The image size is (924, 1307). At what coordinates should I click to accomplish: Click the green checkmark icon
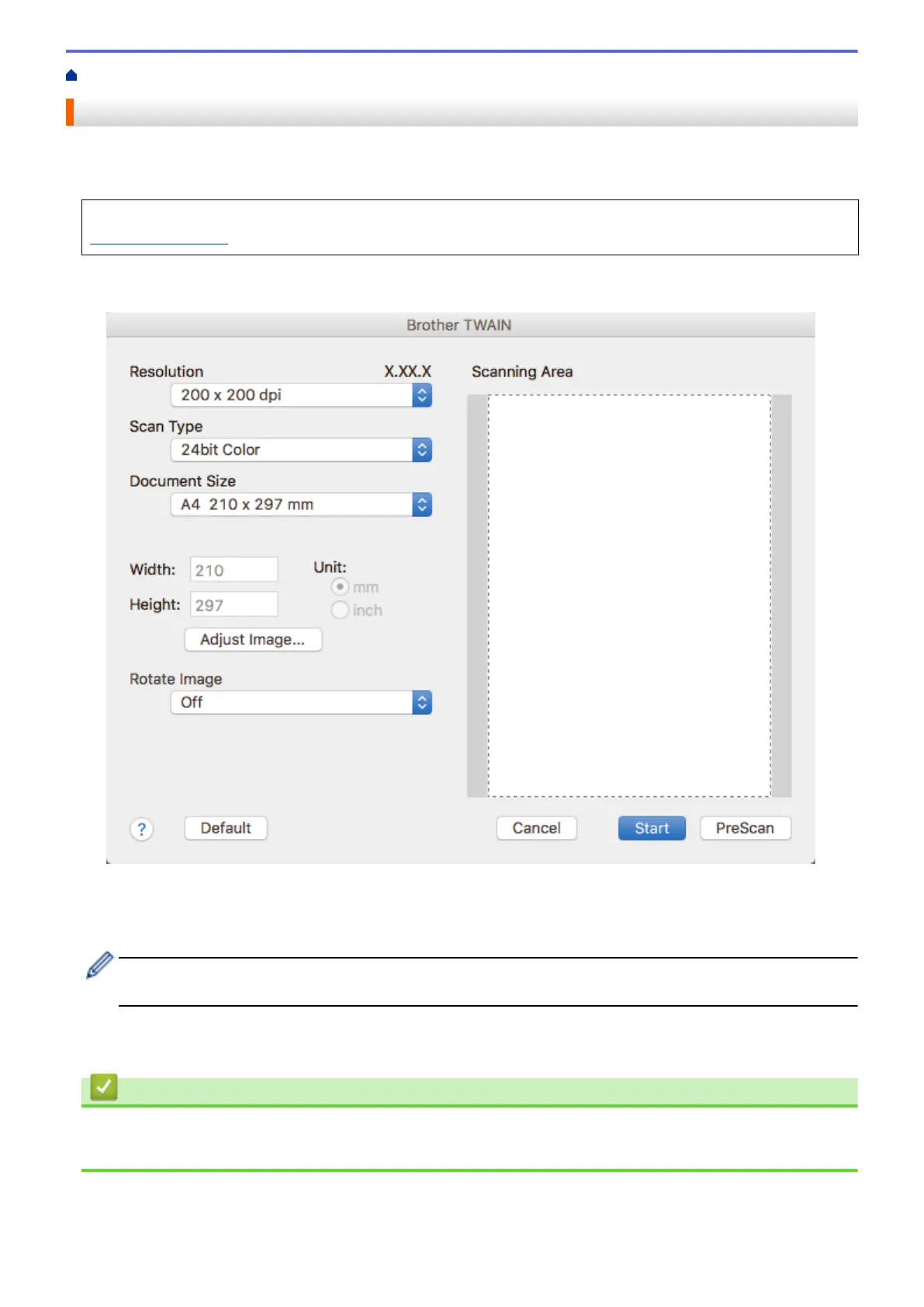[104, 1087]
